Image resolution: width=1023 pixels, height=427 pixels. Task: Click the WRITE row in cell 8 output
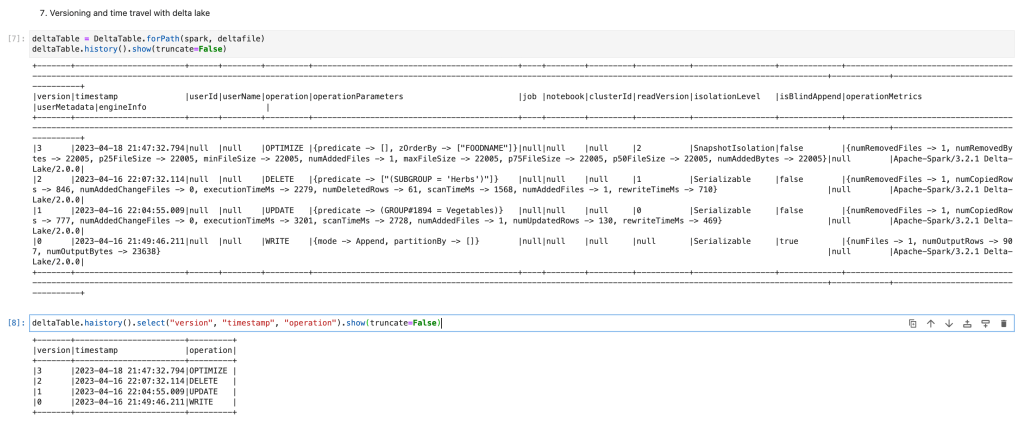pyautogui.click(x=133, y=401)
